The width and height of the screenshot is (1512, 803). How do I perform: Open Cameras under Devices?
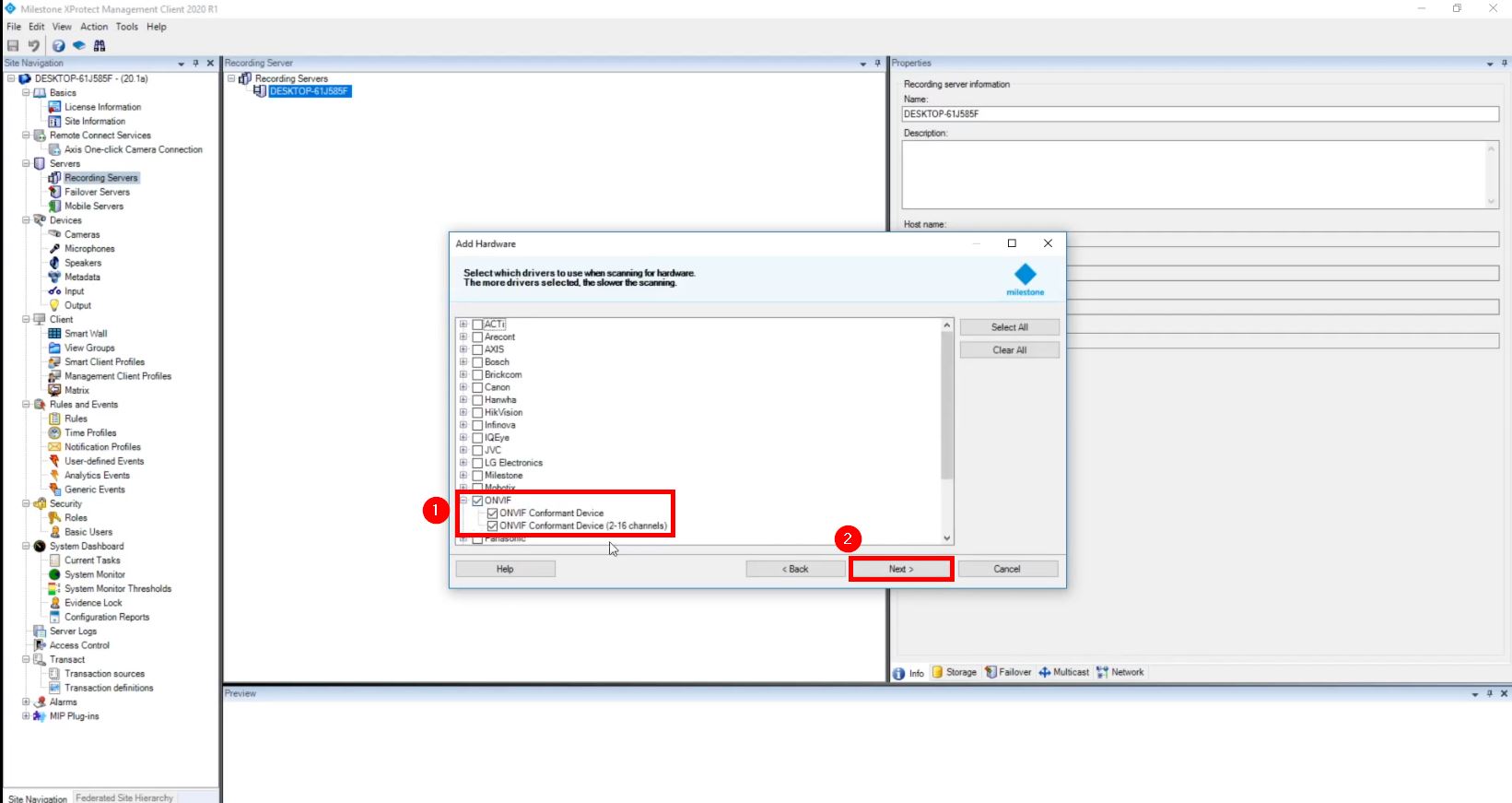click(x=82, y=234)
